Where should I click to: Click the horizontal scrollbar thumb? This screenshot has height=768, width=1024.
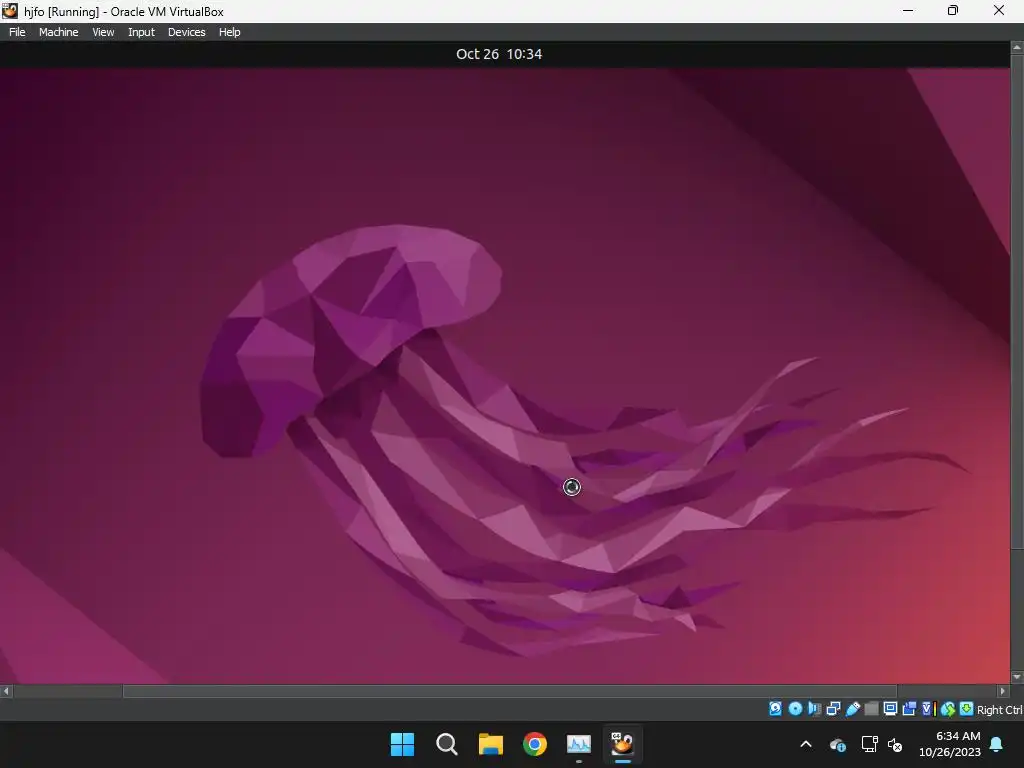[510, 691]
